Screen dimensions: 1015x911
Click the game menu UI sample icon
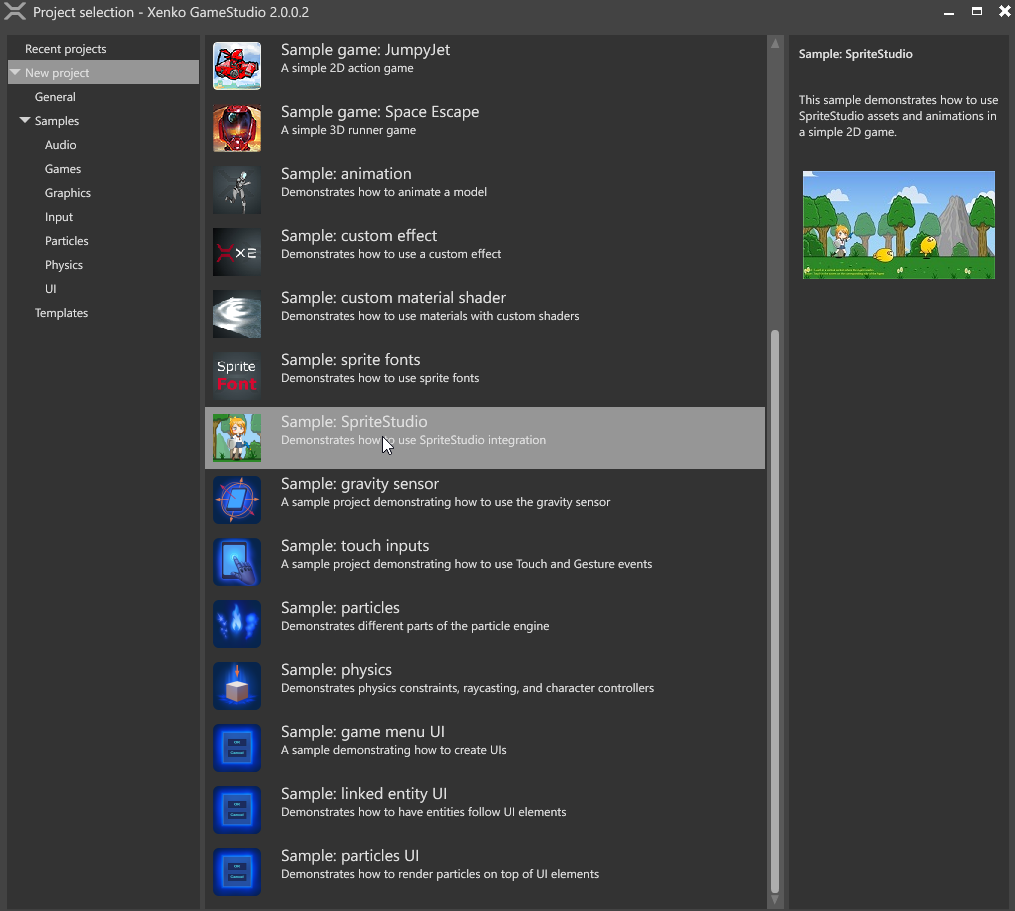coord(237,748)
